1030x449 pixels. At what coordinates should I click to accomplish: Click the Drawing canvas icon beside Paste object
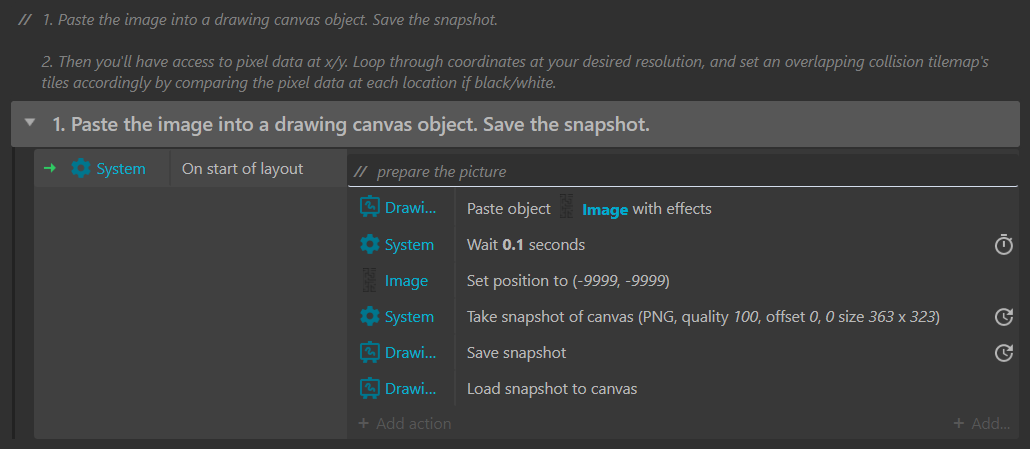370,208
